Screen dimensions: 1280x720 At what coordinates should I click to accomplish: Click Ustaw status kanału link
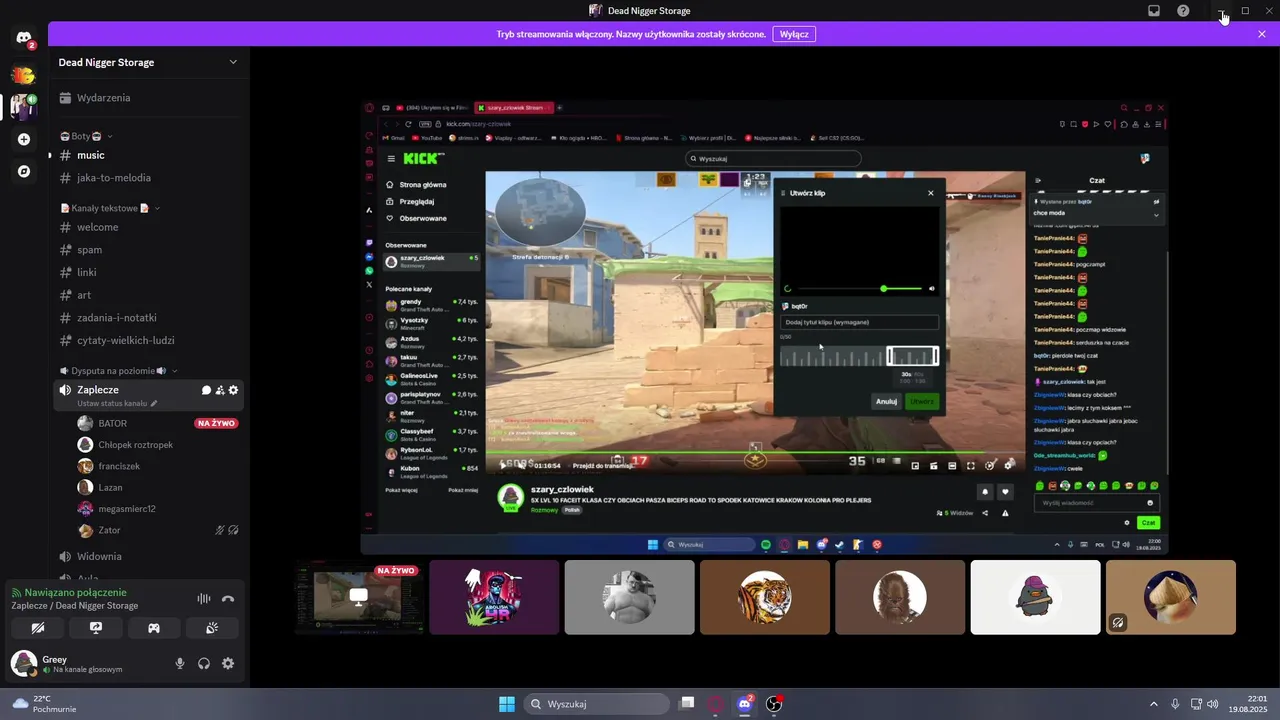[117, 404]
